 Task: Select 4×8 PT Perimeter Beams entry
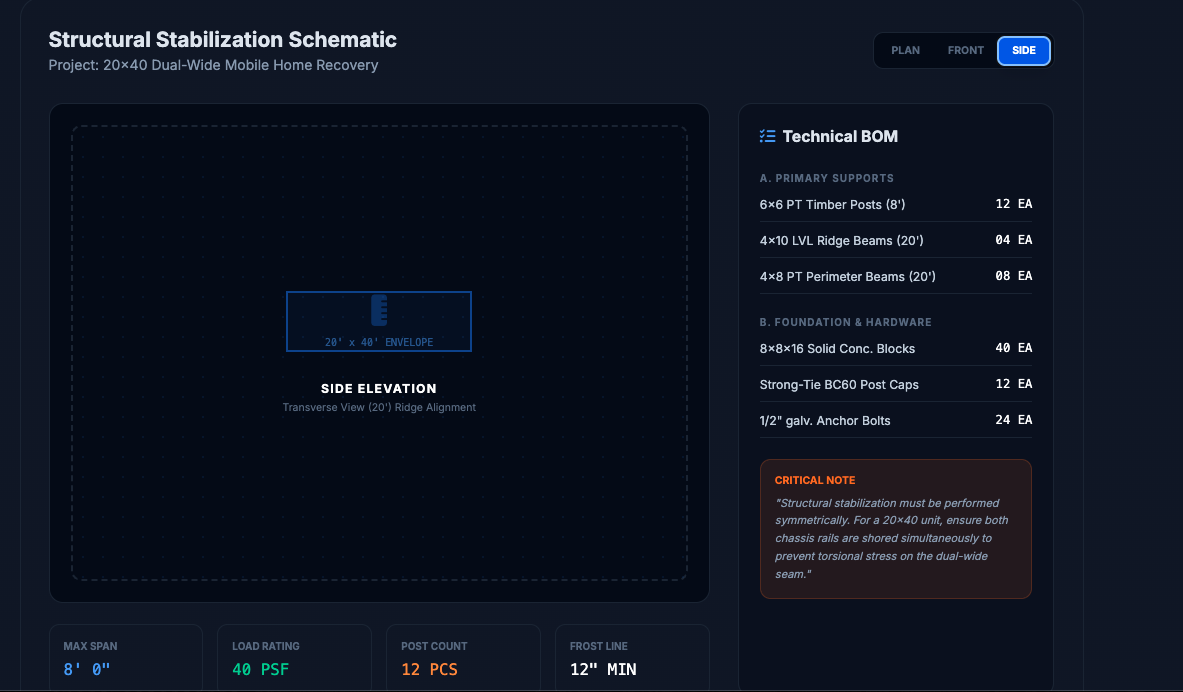(x=895, y=276)
